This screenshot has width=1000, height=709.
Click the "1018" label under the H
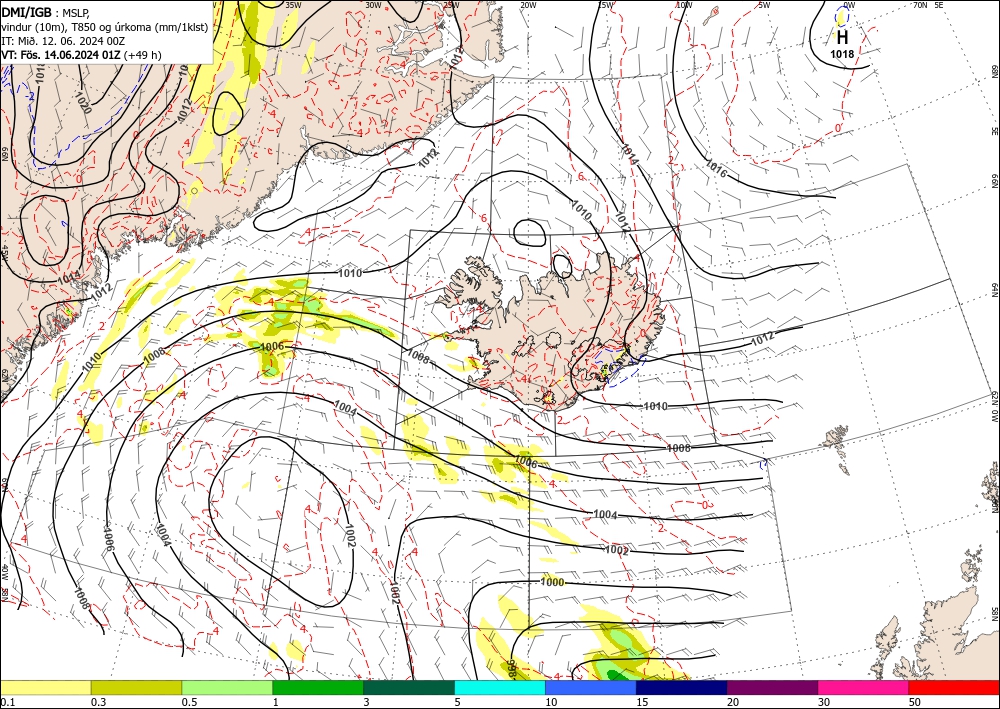coord(842,54)
